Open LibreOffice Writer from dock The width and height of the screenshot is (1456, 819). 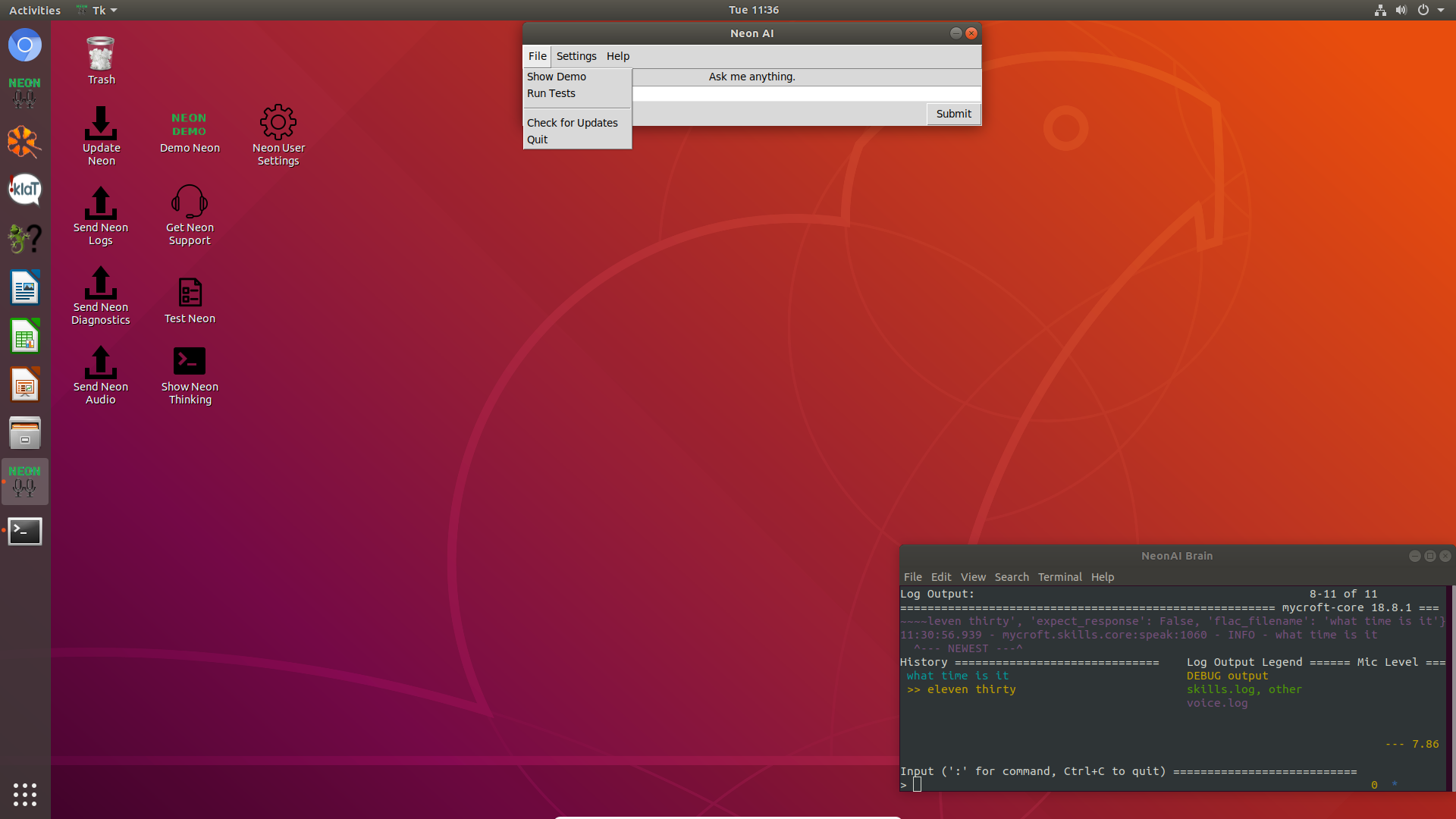(x=25, y=287)
